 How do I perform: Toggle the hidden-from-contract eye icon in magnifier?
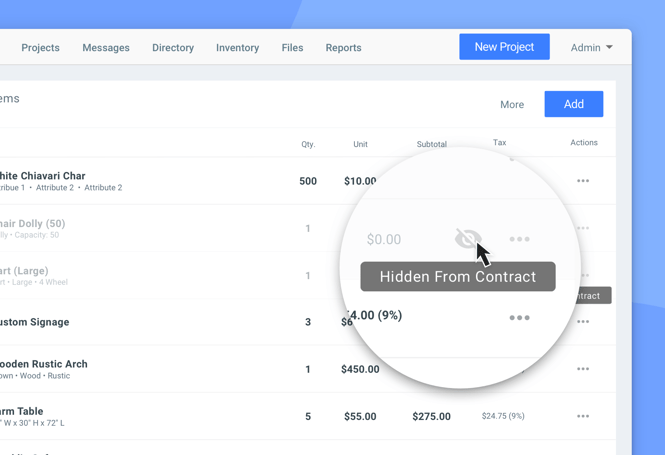pos(468,239)
